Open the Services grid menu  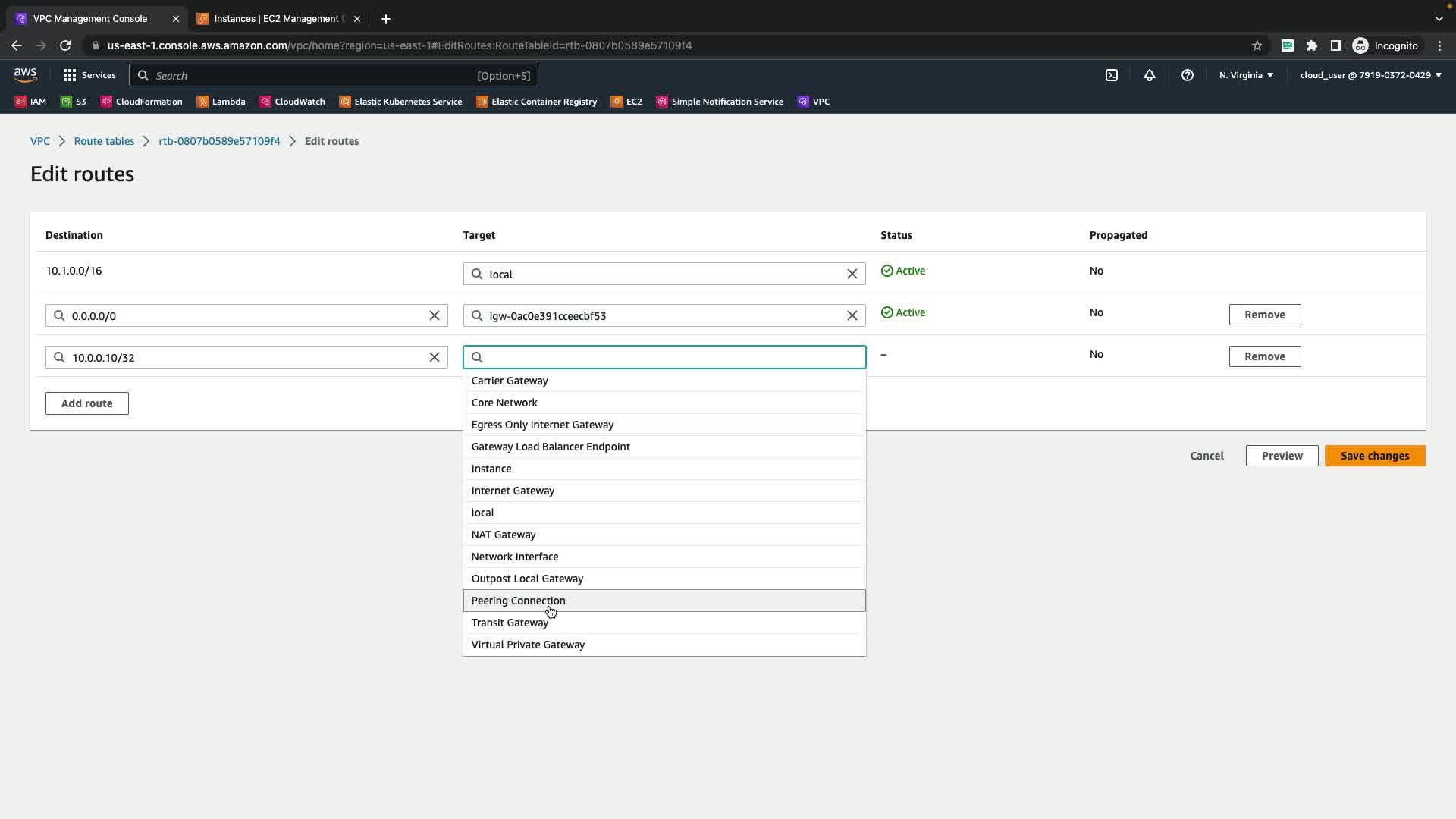click(x=89, y=75)
